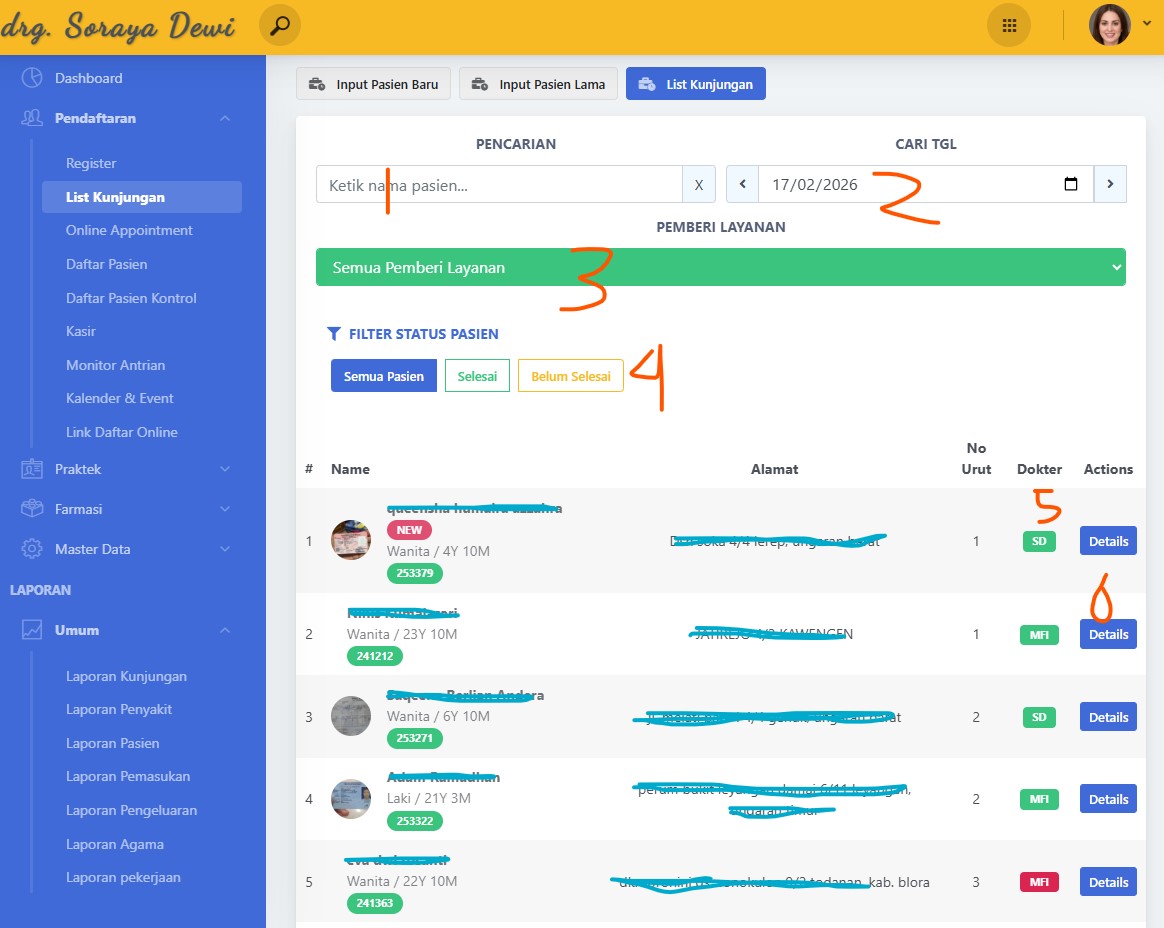Go to previous date with left arrow
1164x928 pixels.
click(x=742, y=184)
